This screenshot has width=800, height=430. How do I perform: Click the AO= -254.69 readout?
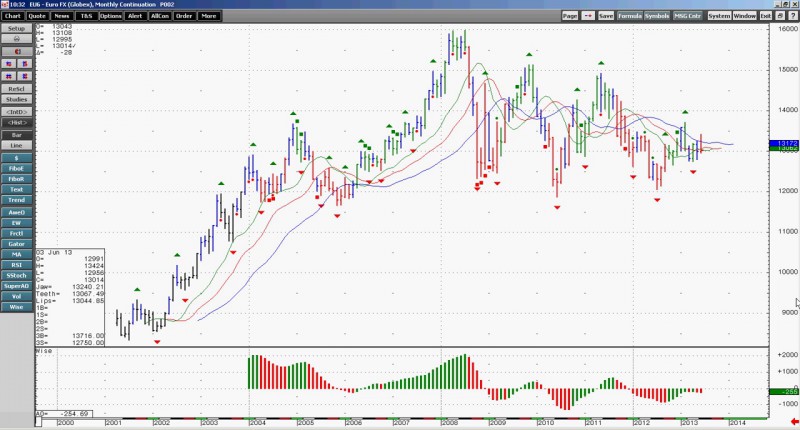pyautogui.click(x=64, y=414)
